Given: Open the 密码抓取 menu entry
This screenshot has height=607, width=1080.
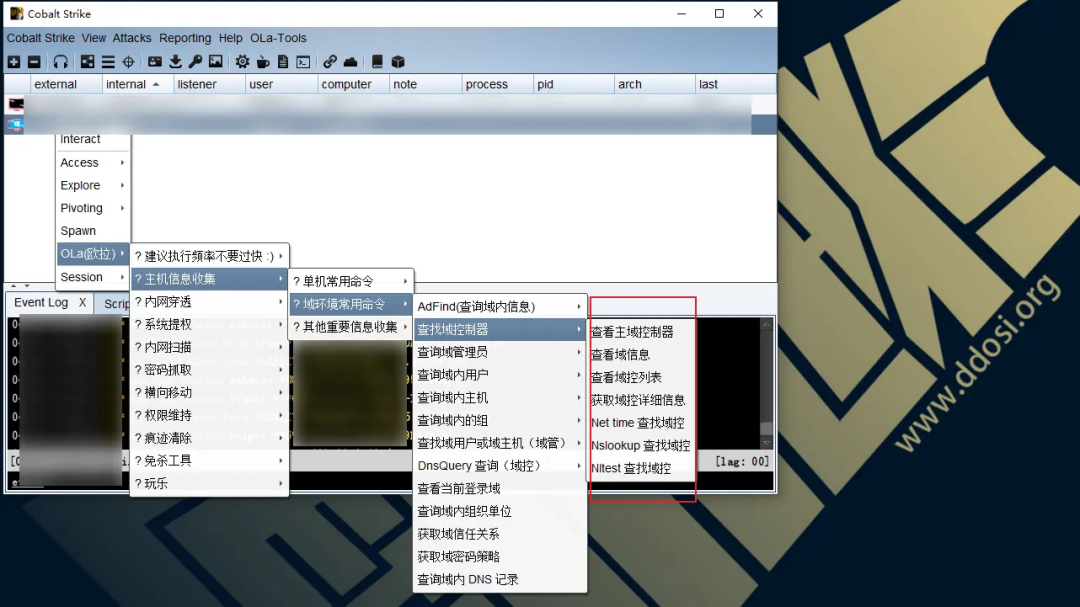Looking at the screenshot, I should click(x=209, y=370).
